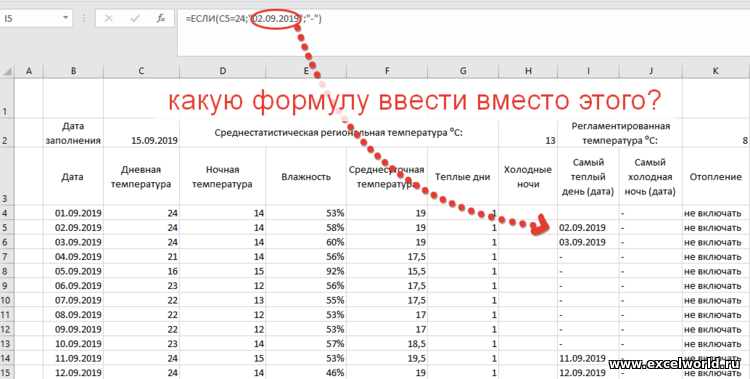Select column C header
Viewport: 750px width, 379px height.
click(x=142, y=71)
